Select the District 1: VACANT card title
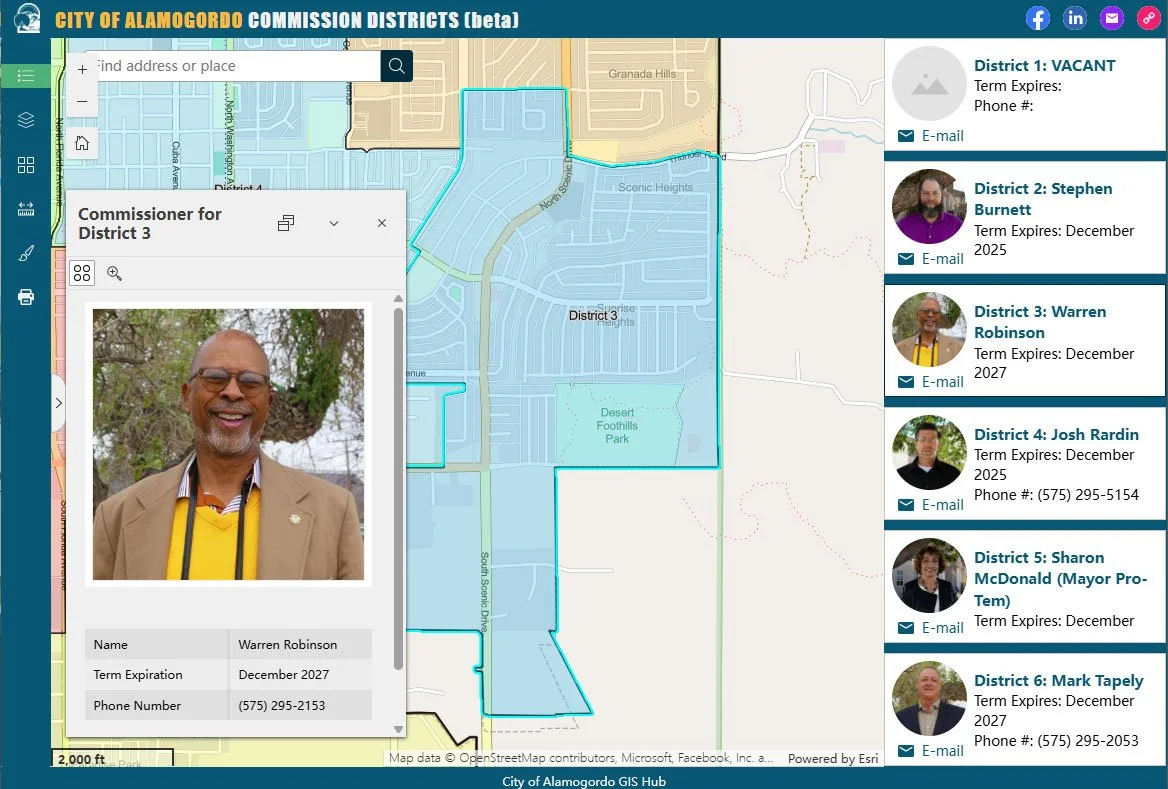This screenshot has width=1168, height=789. point(1044,66)
